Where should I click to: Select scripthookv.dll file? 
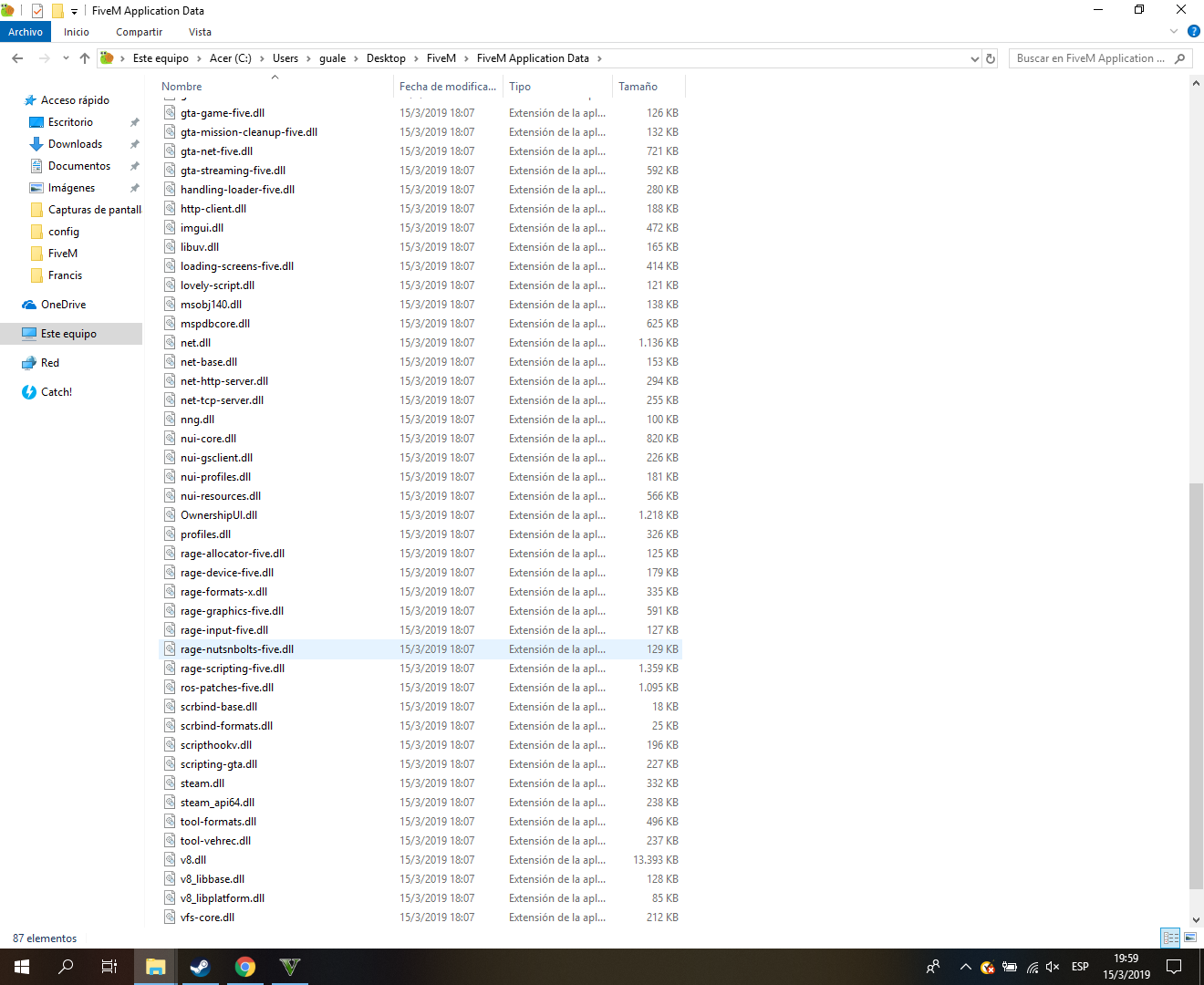point(420,745)
